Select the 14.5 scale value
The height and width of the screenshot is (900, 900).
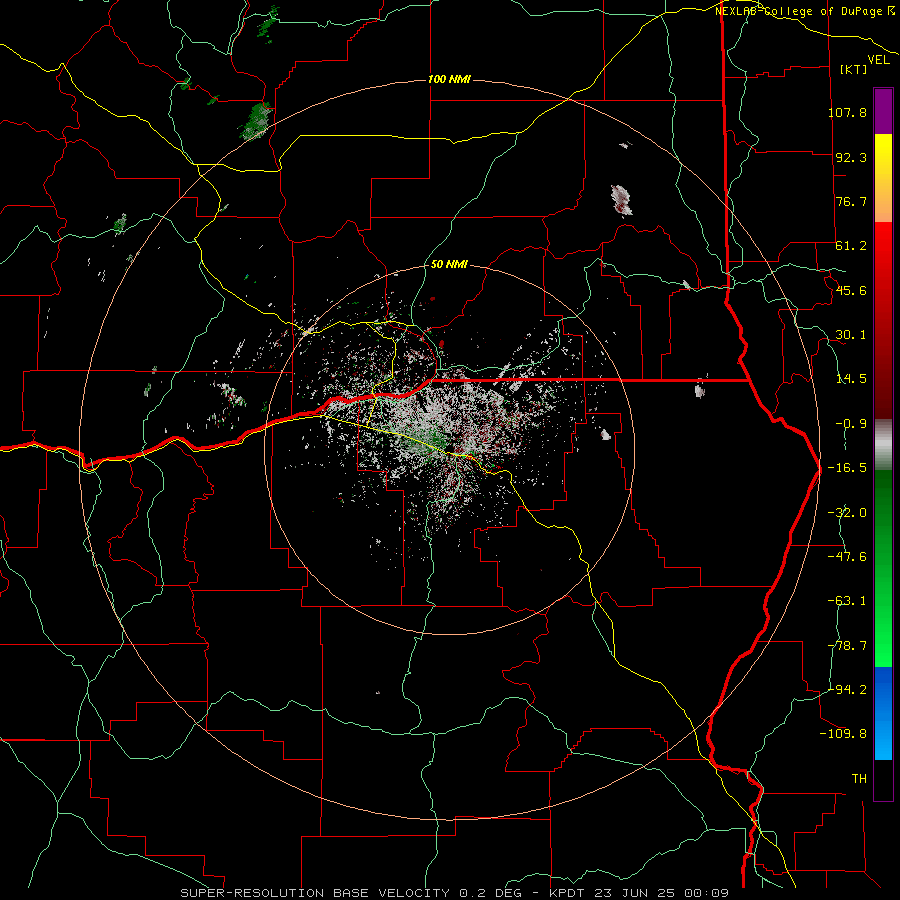pos(851,379)
